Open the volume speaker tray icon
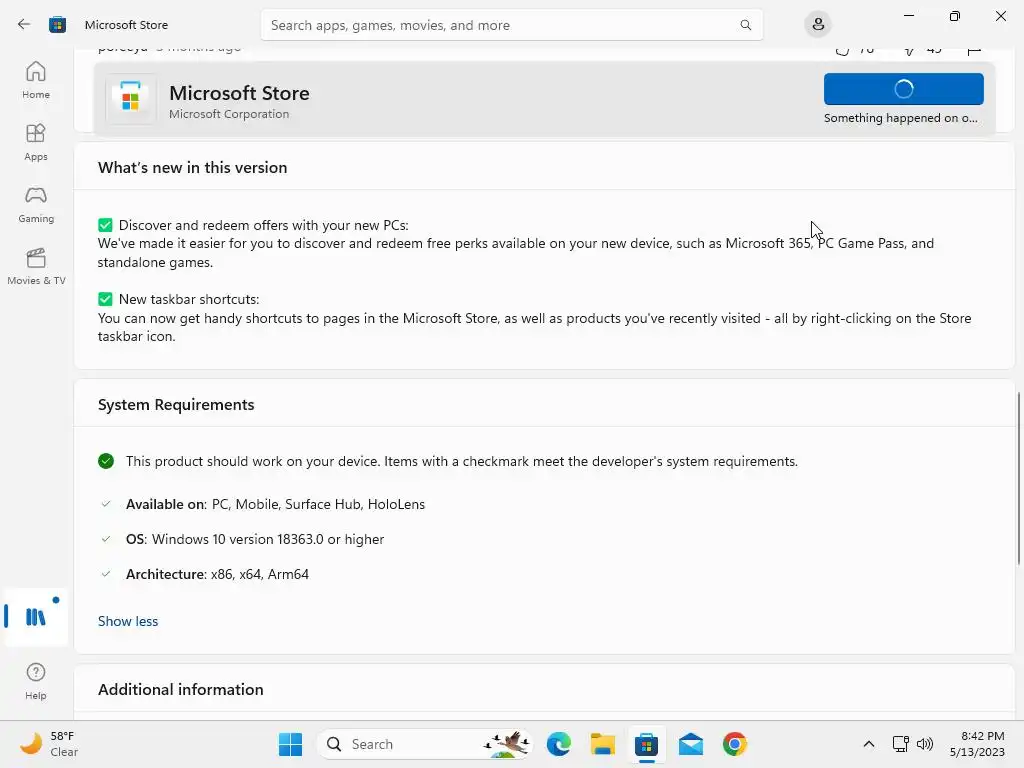Image resolution: width=1024 pixels, height=768 pixels. [925, 744]
